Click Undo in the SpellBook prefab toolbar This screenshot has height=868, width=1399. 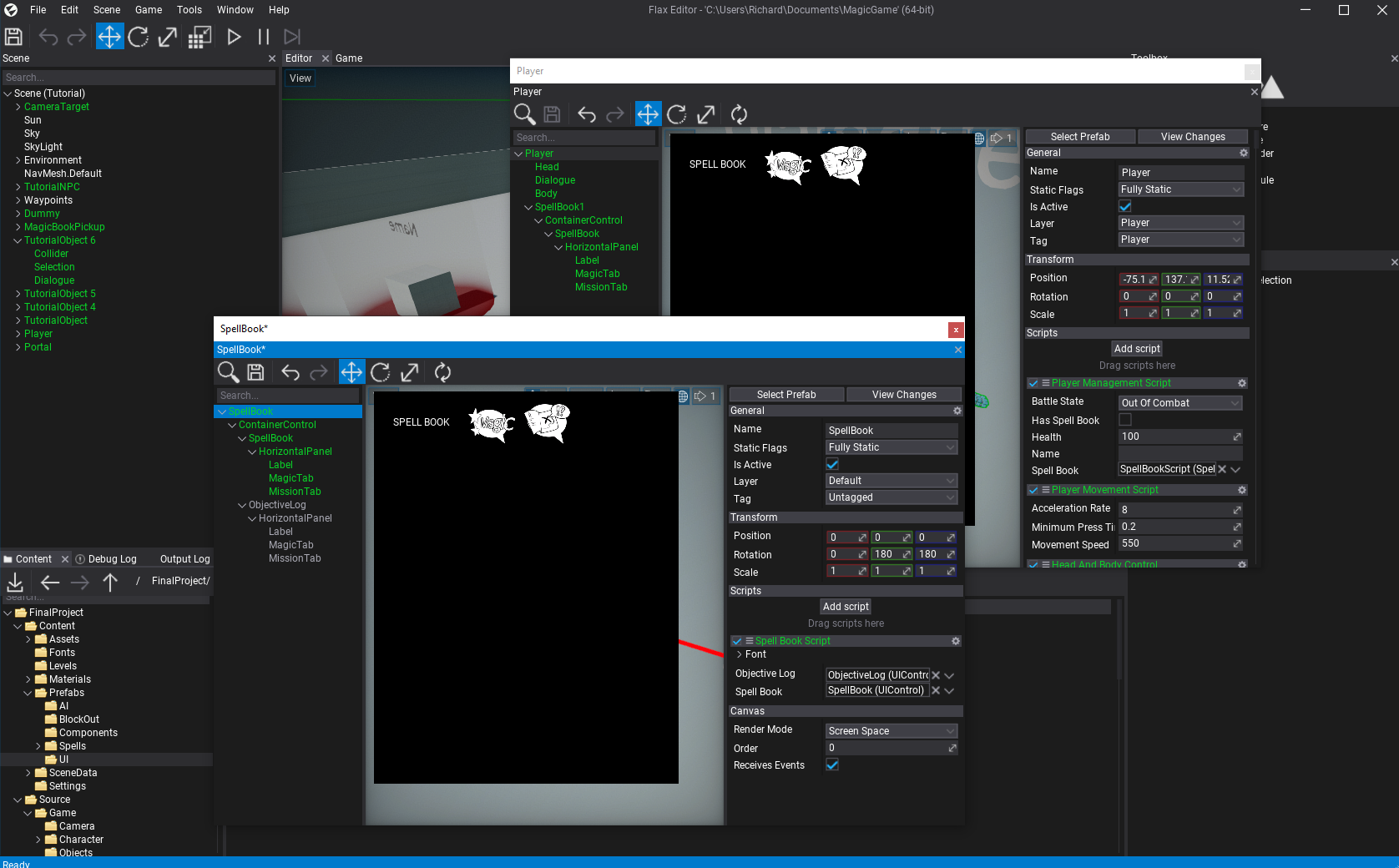click(290, 372)
